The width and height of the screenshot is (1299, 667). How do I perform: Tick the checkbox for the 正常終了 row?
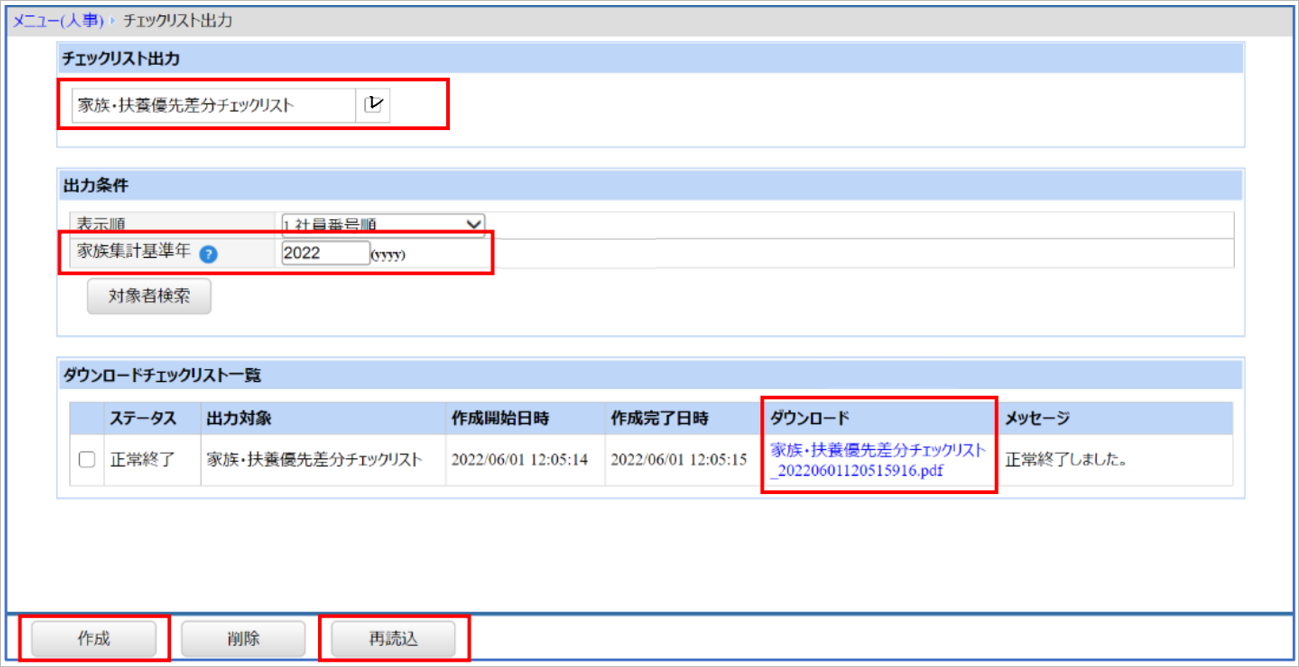[87, 460]
